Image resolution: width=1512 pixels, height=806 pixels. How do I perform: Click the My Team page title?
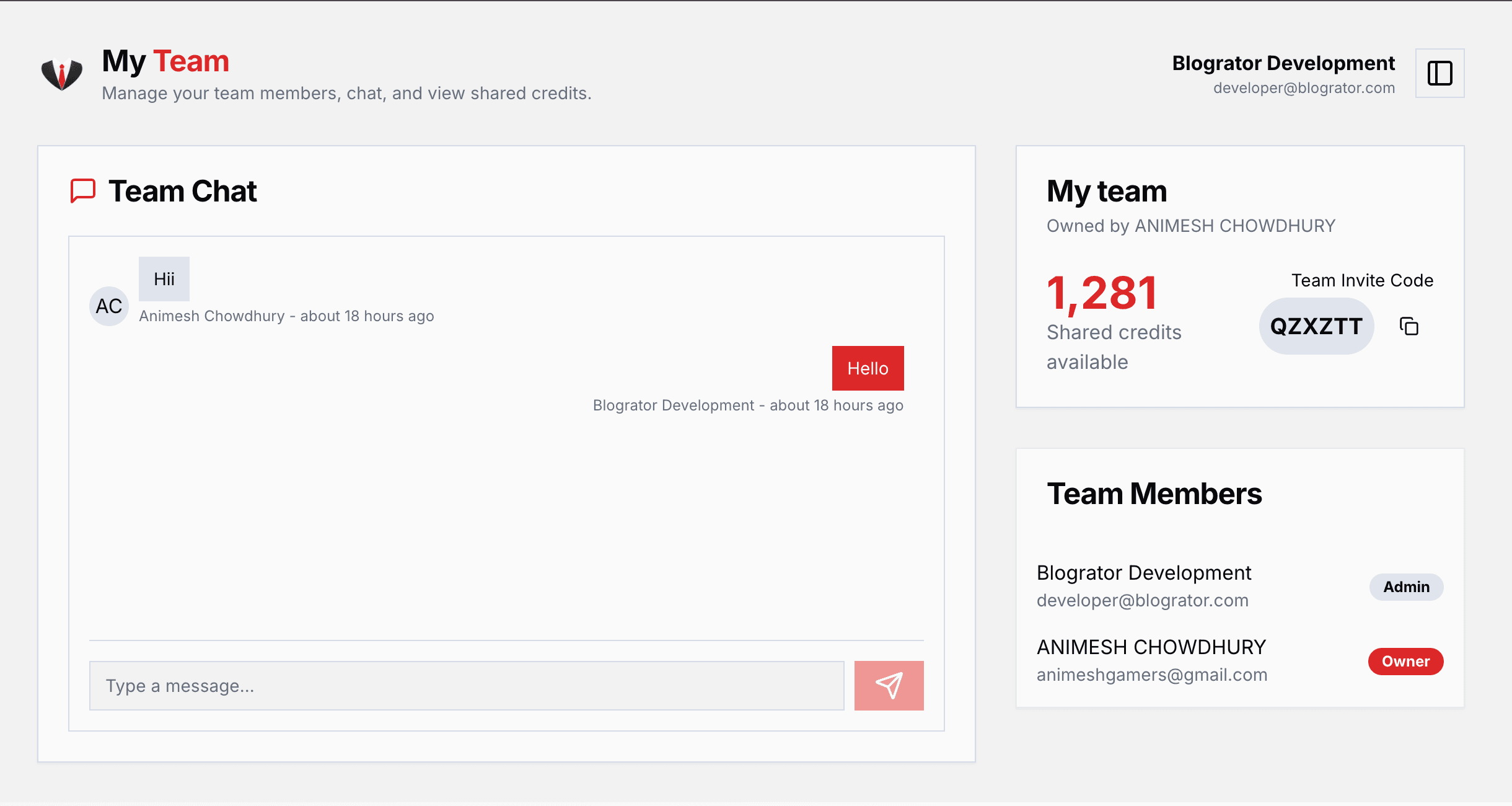tap(165, 61)
